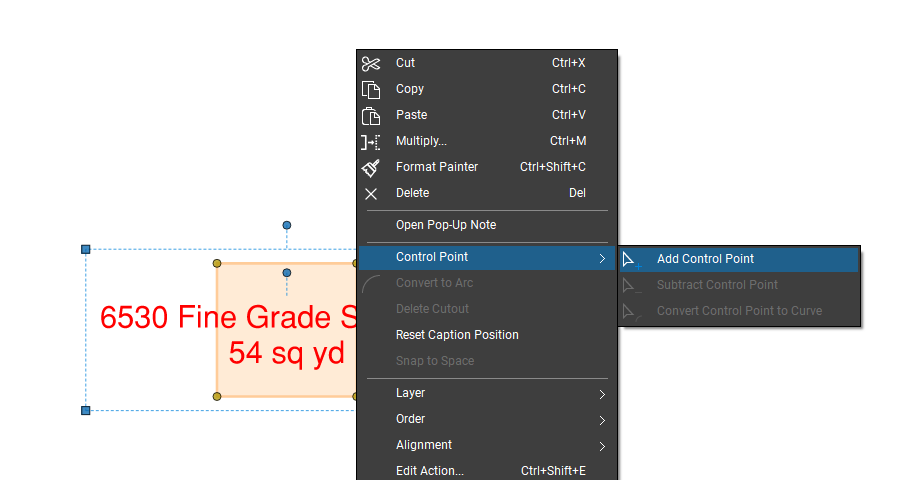The image size is (899, 480).
Task: Click the top-left blue square selection handle
Action: 85,249
